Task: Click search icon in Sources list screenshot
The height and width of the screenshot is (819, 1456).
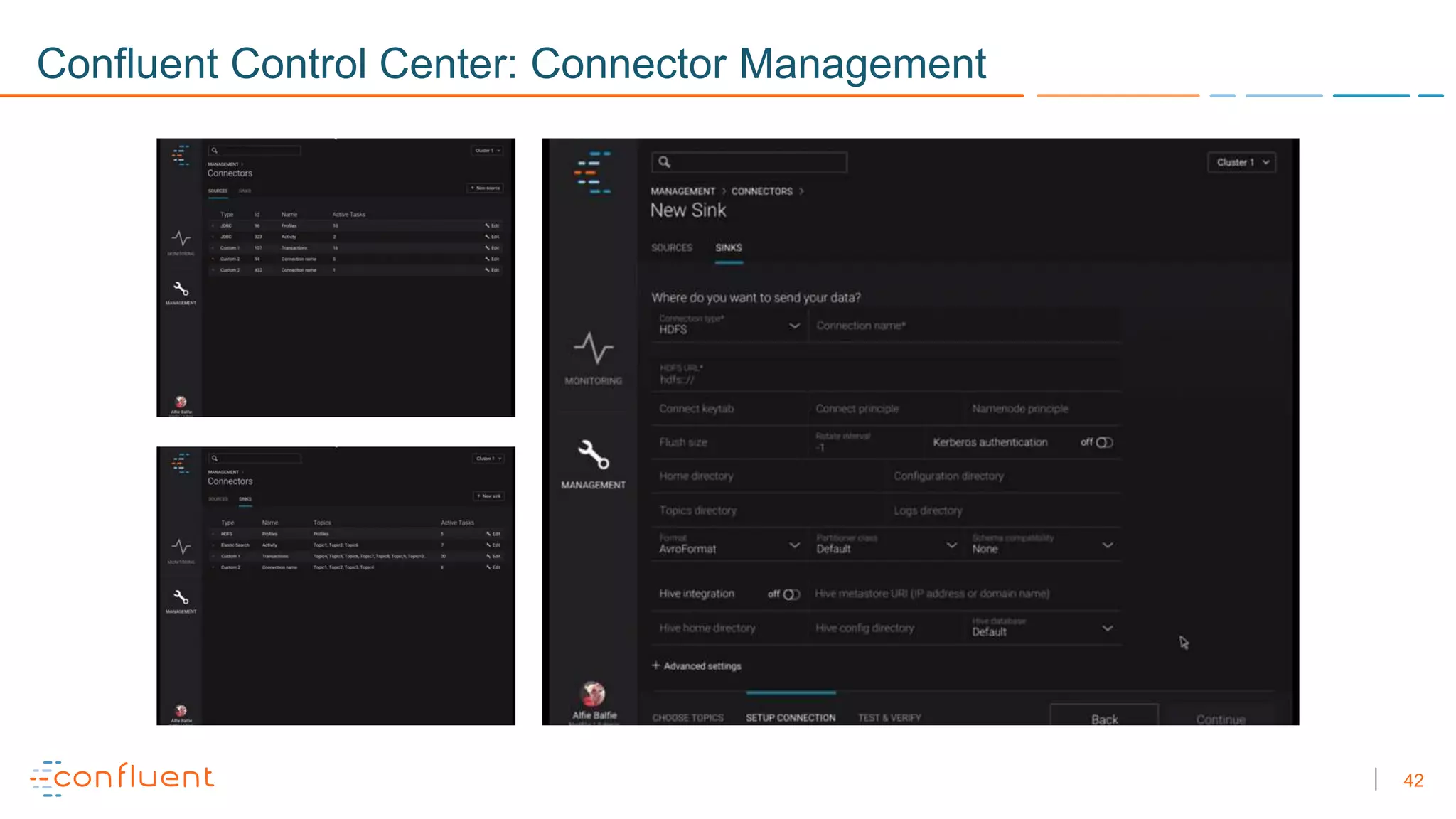Action: [214, 151]
